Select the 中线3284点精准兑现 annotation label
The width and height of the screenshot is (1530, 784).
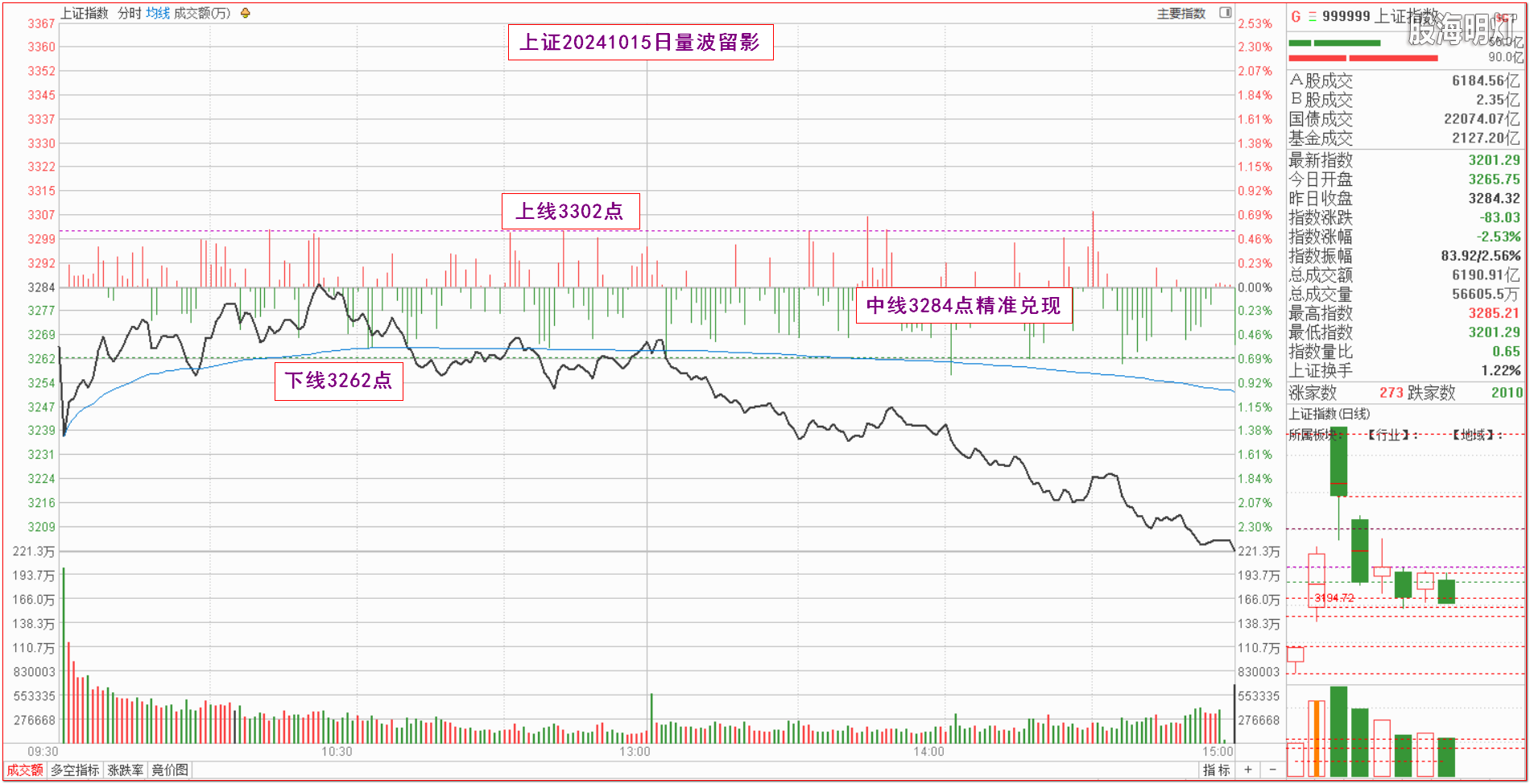964,306
